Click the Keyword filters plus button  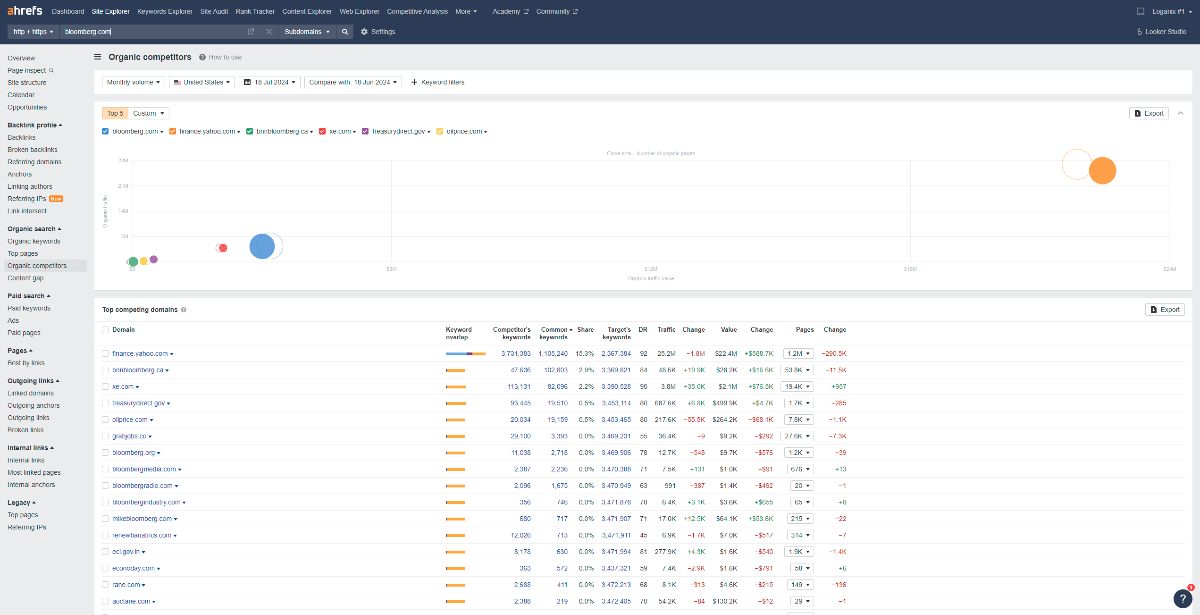[437, 82]
